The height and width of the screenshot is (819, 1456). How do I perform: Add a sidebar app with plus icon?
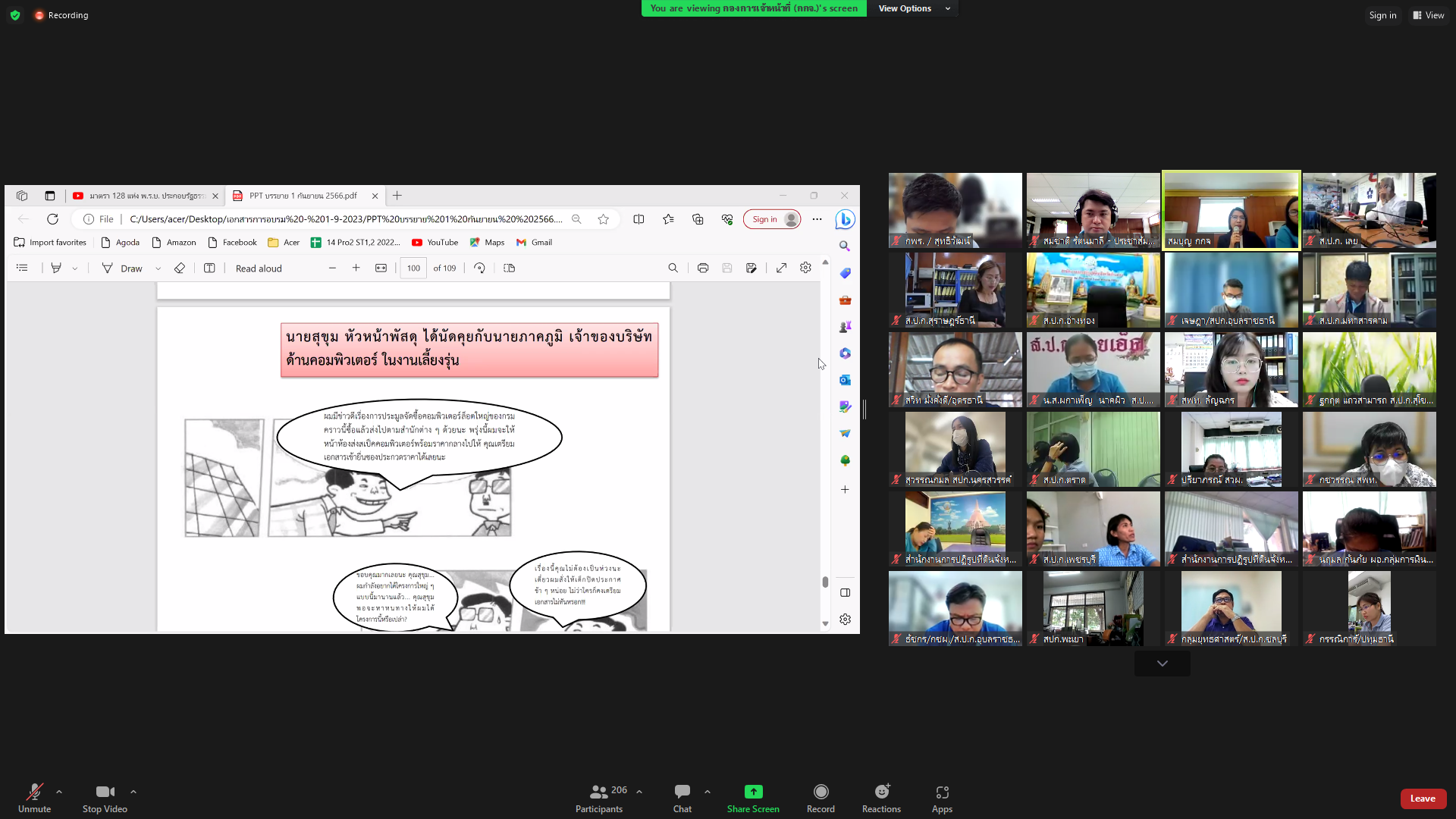(x=845, y=490)
